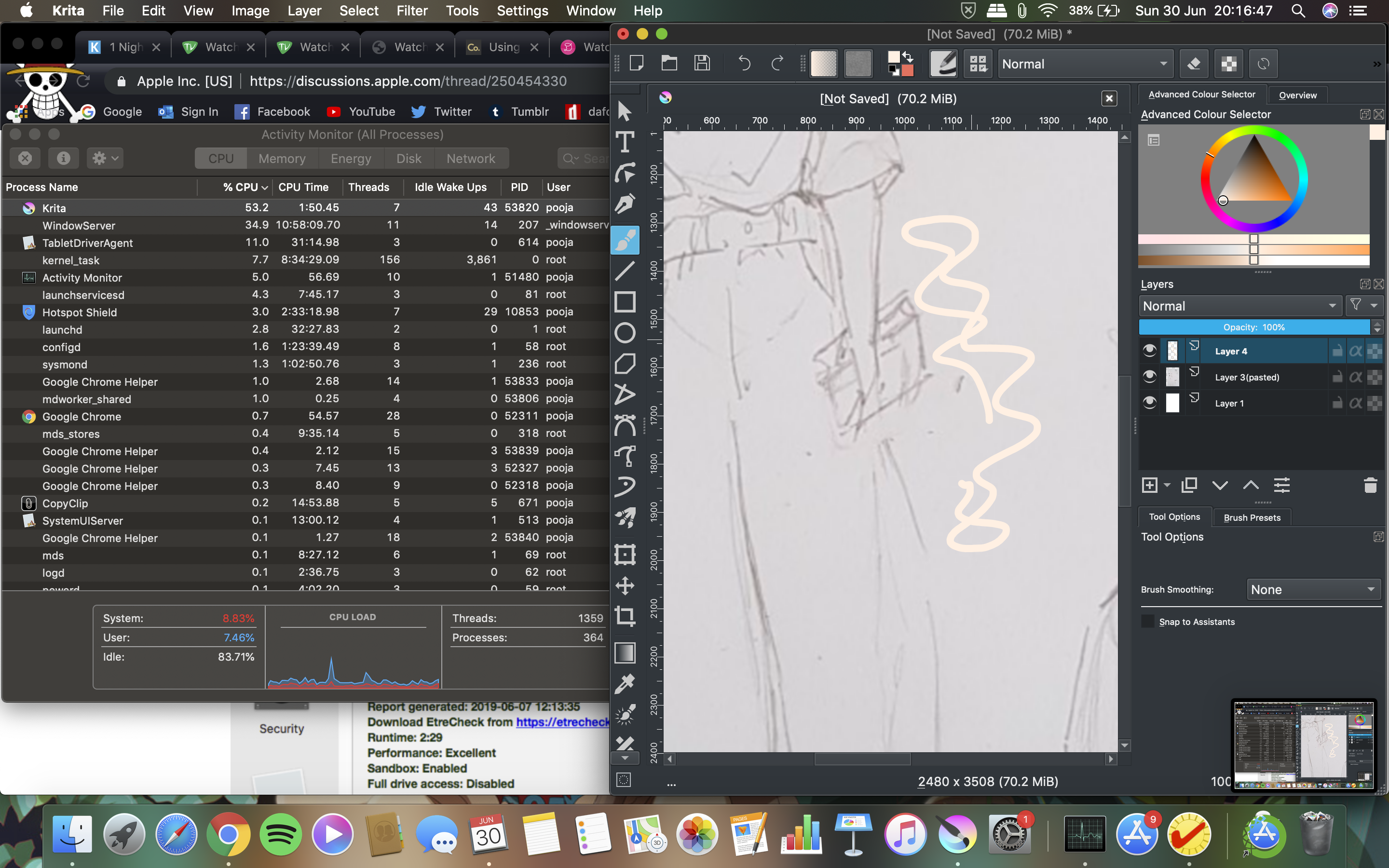Toggle visibility of Layer 3(pasted)
1389x868 pixels.
(x=1149, y=377)
